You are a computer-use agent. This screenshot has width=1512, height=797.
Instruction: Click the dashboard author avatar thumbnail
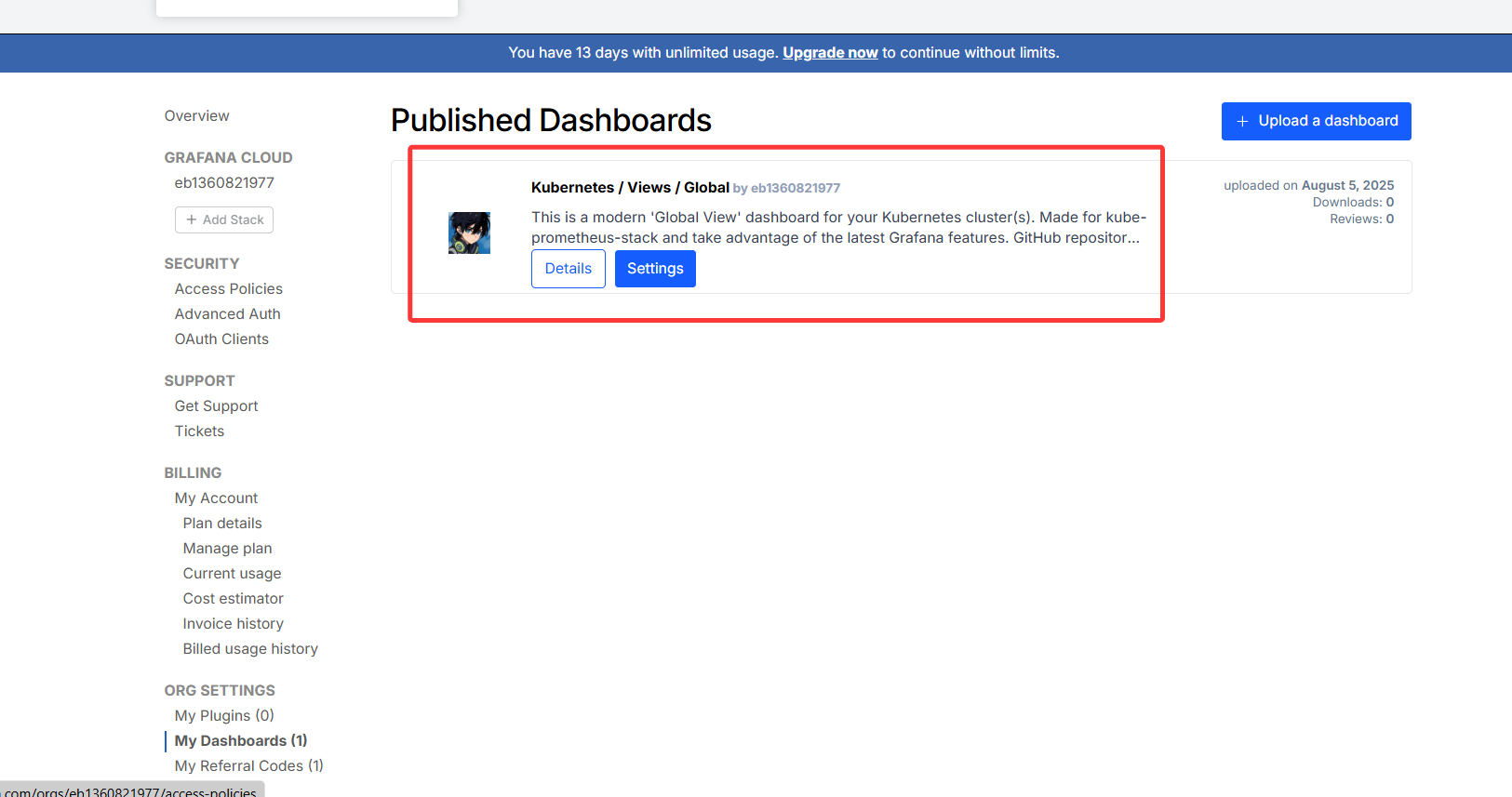469,232
